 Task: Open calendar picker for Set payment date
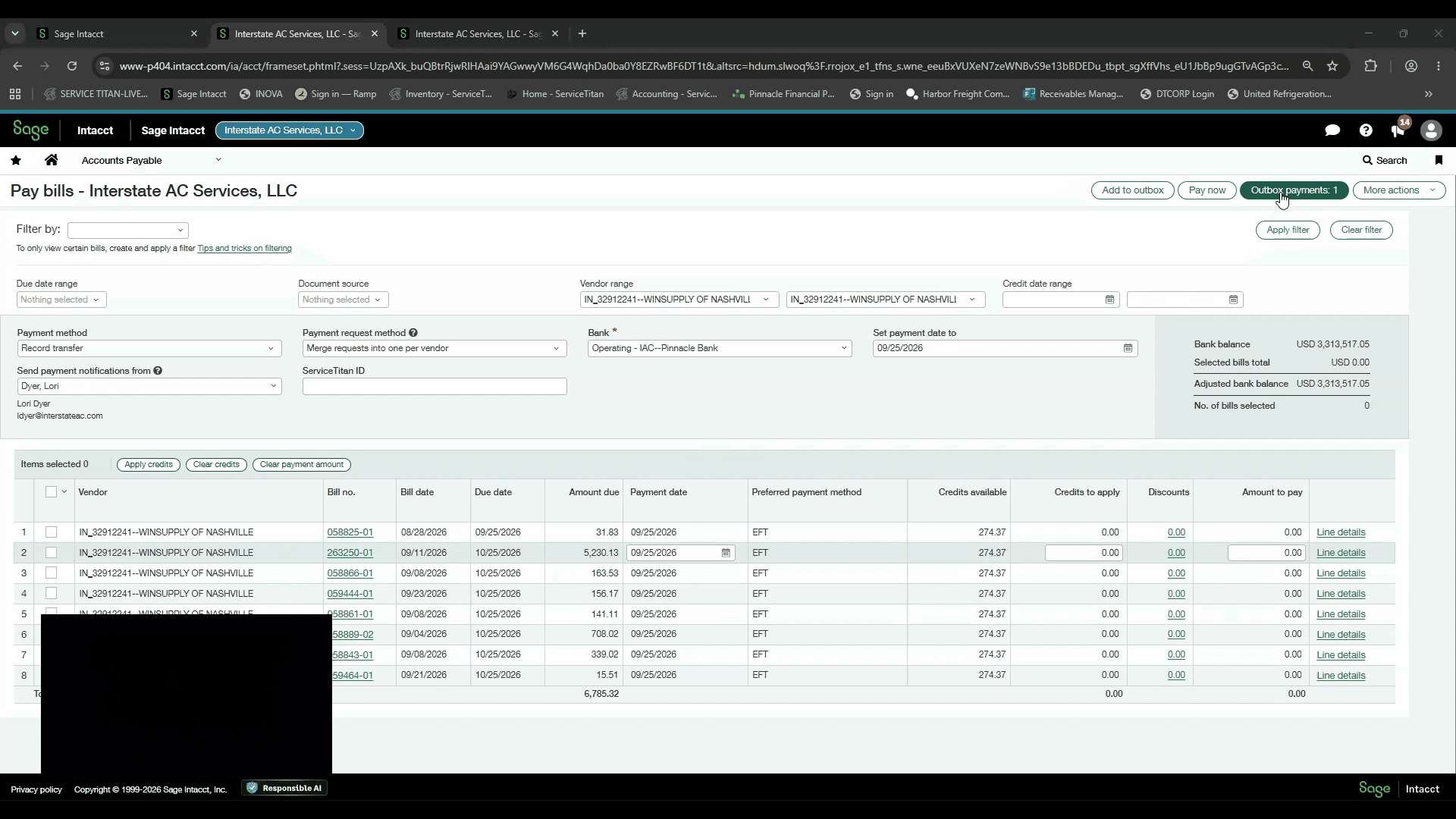(x=1128, y=348)
